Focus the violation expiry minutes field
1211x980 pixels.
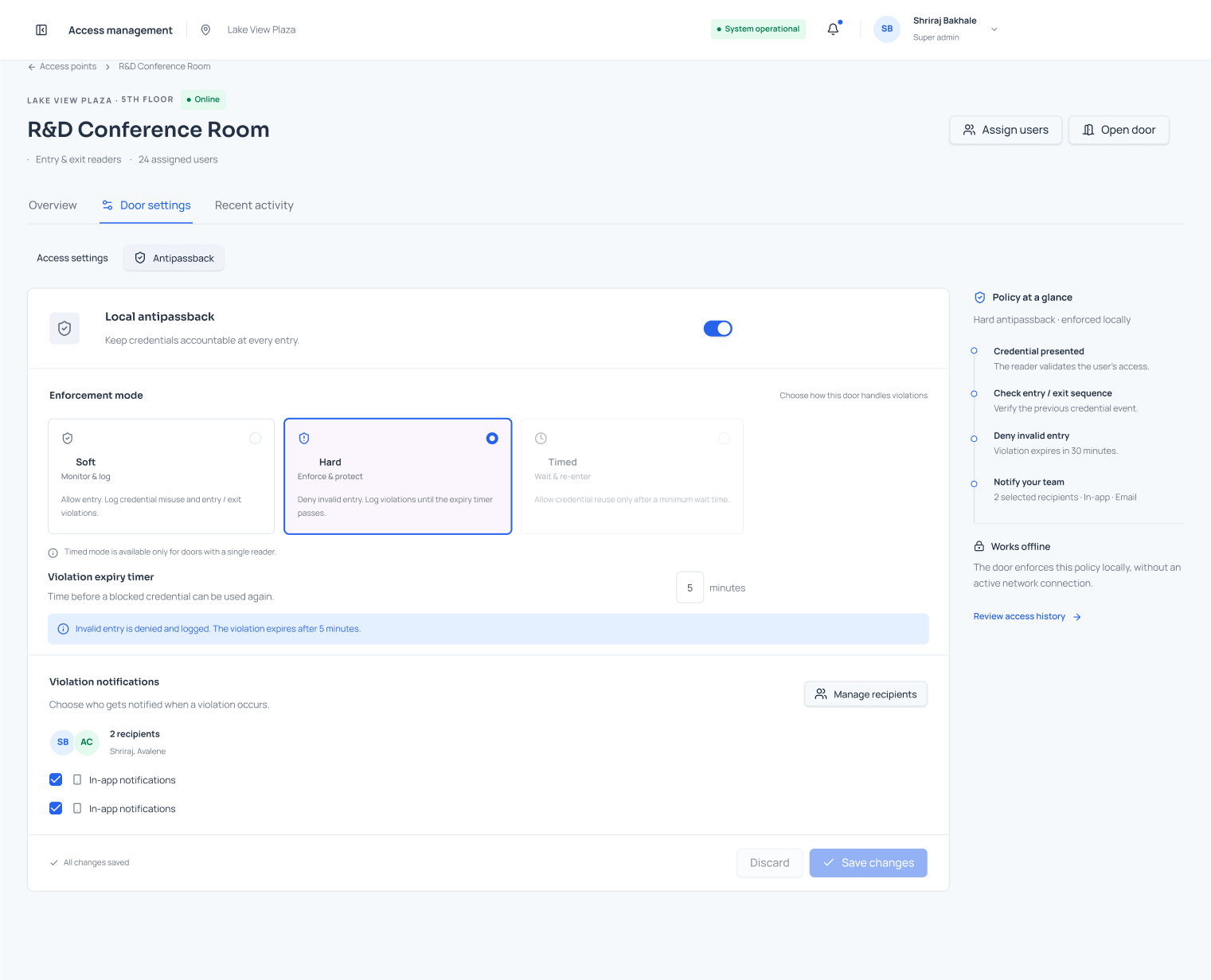tap(689, 588)
